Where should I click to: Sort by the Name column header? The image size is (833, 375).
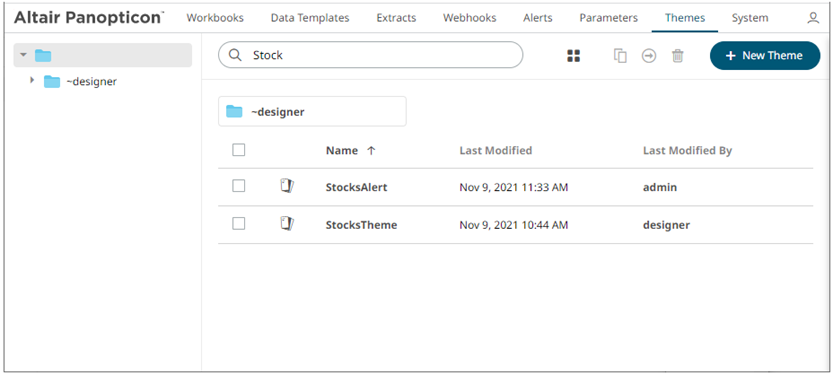point(342,151)
